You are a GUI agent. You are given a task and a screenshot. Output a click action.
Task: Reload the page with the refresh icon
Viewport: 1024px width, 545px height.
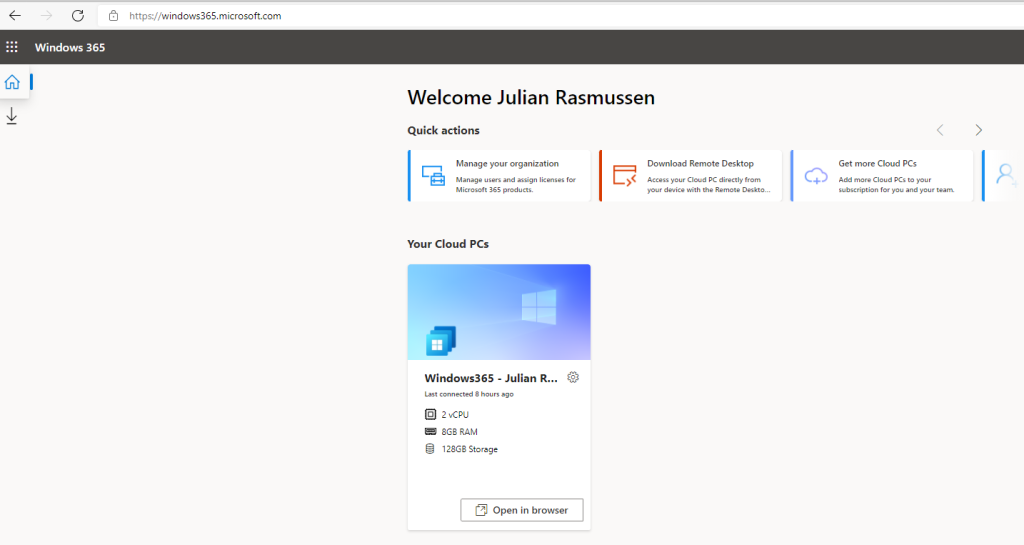point(78,16)
